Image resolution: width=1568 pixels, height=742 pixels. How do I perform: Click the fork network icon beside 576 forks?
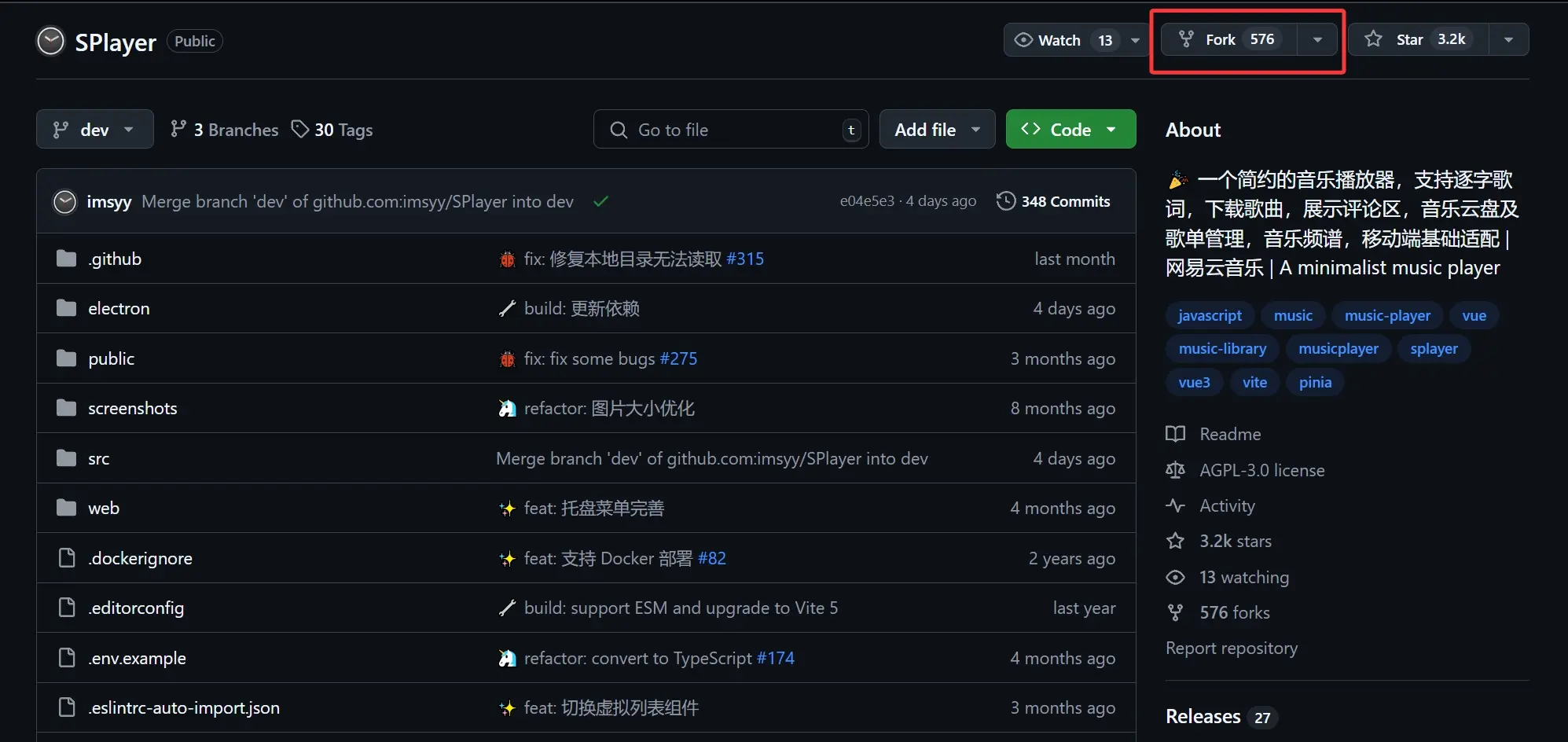point(1175,612)
